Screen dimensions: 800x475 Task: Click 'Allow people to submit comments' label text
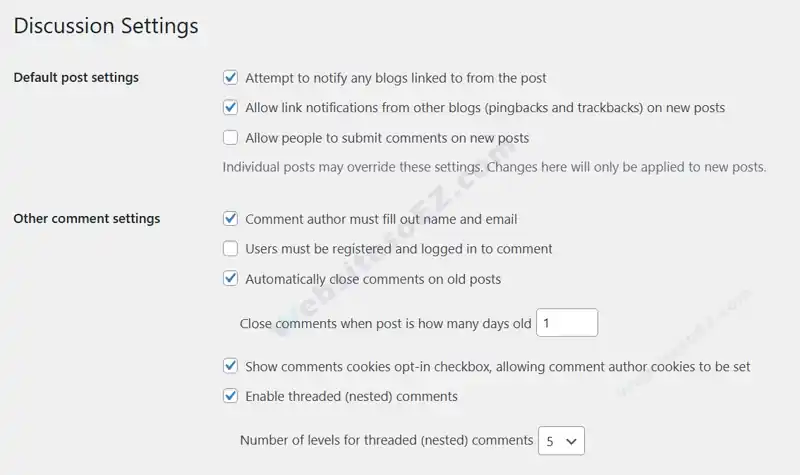coord(387,138)
